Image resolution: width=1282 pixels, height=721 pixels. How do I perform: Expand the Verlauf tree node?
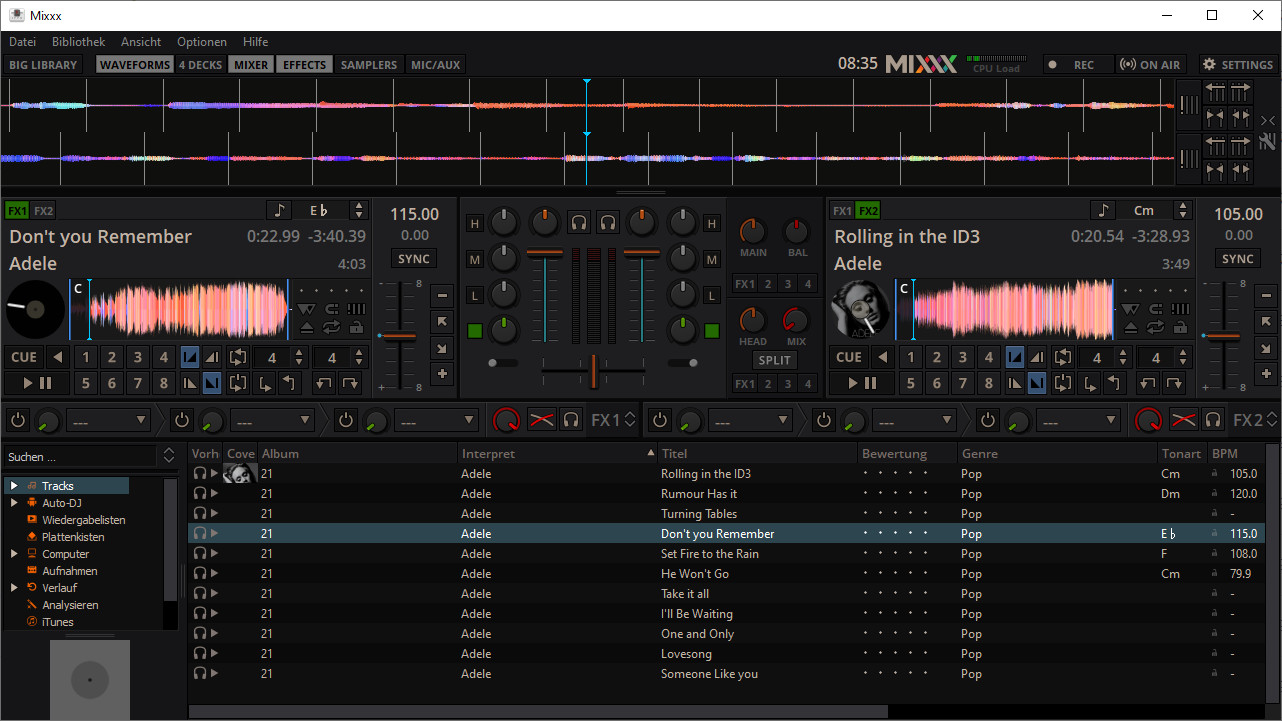[x=14, y=588]
